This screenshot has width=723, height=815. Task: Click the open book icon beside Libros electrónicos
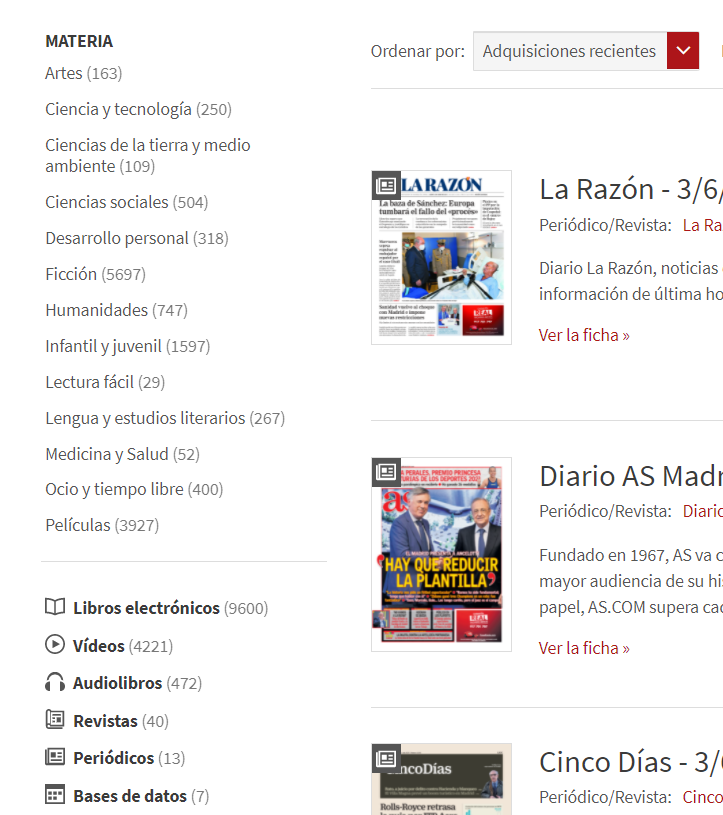coord(55,607)
